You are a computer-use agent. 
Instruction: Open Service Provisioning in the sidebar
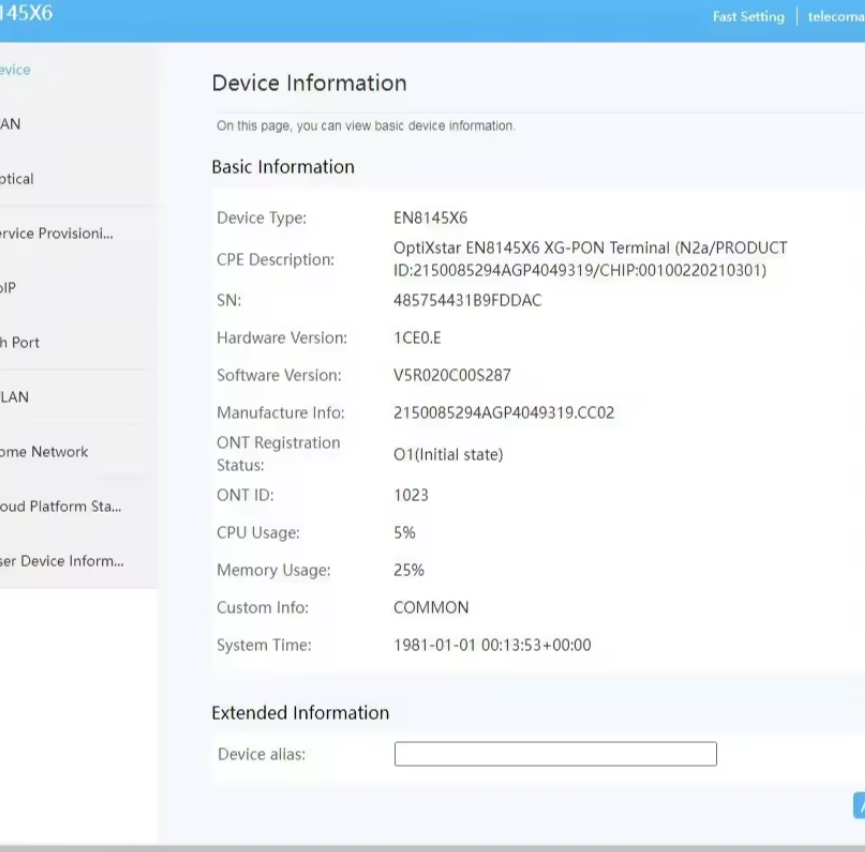(56, 234)
